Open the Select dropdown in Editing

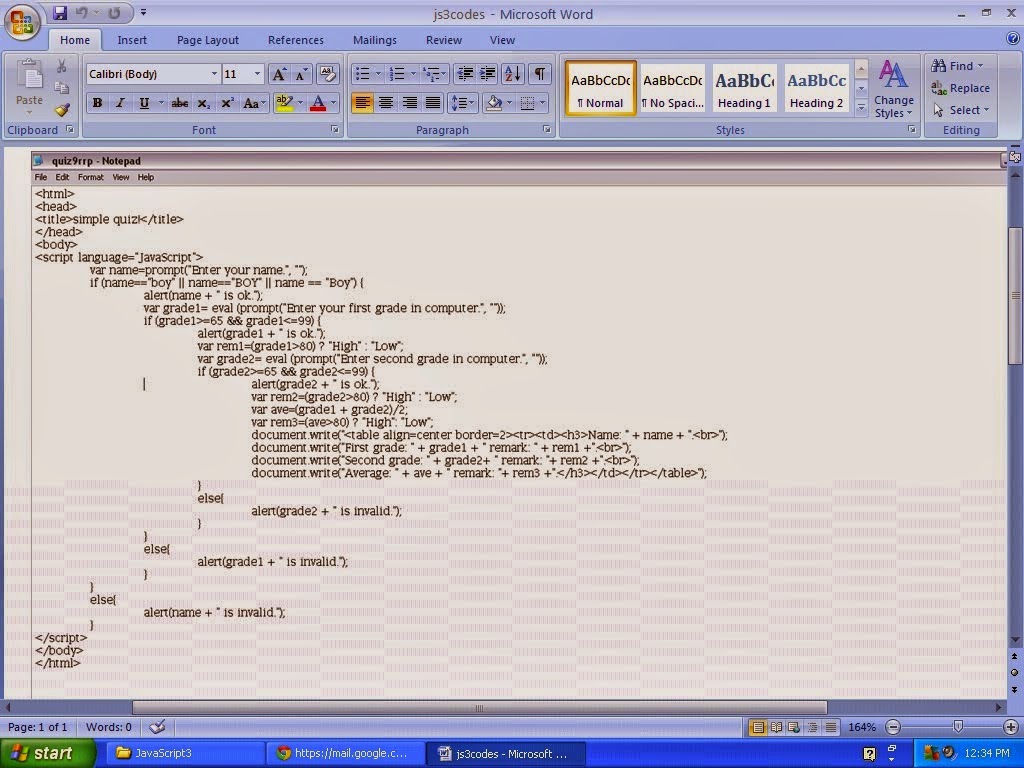961,110
